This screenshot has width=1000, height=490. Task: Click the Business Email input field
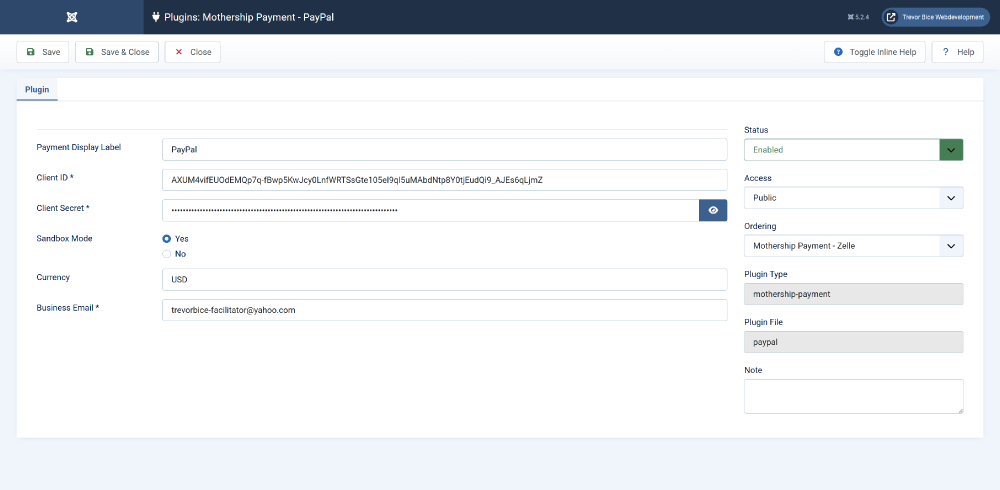(445, 310)
